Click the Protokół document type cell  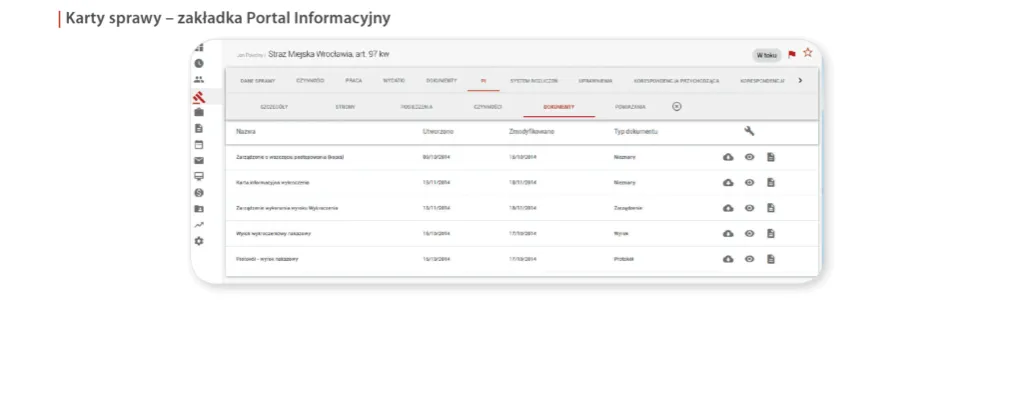pyautogui.click(x=624, y=259)
